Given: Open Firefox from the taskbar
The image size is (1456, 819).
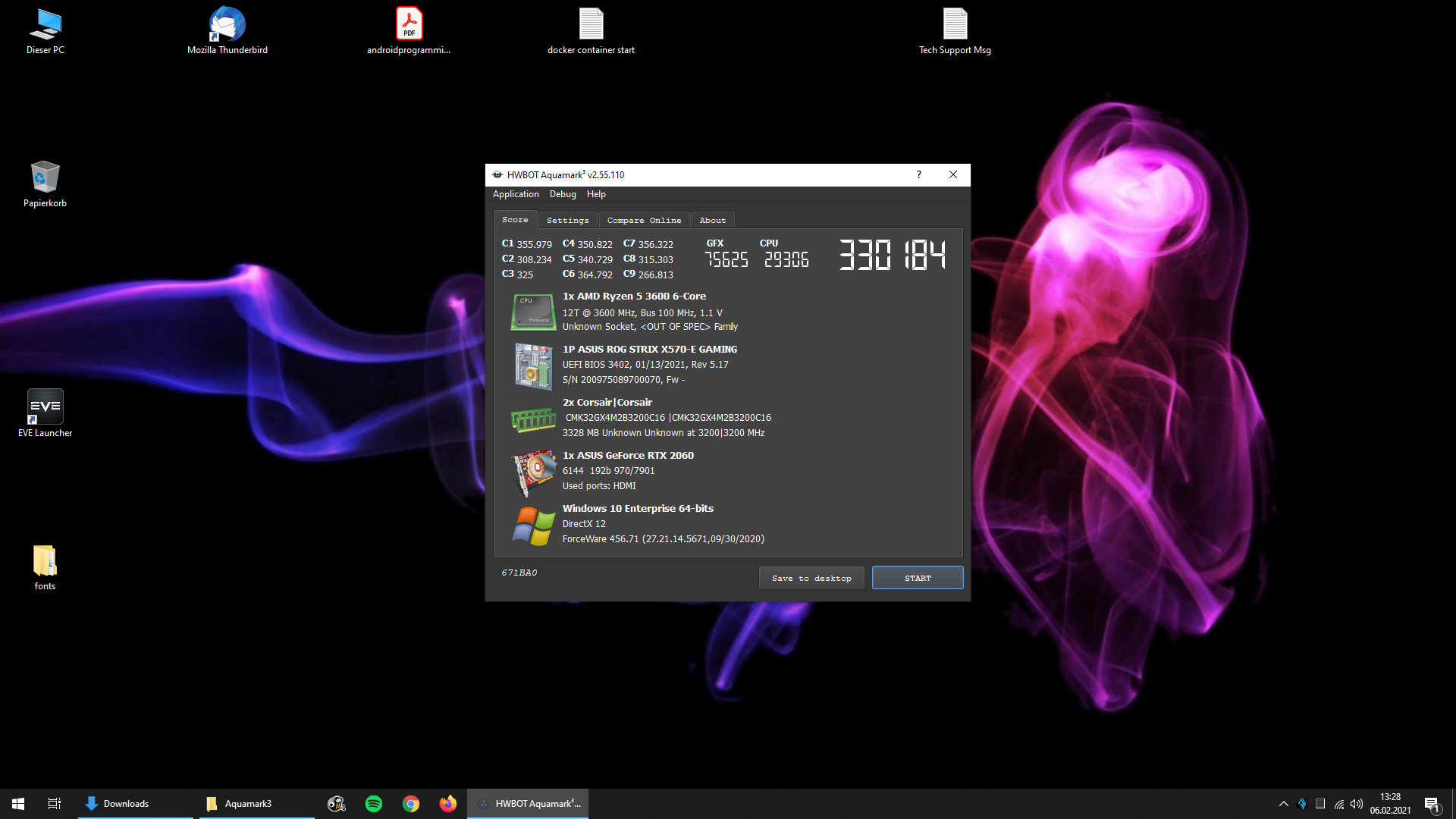Looking at the screenshot, I should [448, 804].
